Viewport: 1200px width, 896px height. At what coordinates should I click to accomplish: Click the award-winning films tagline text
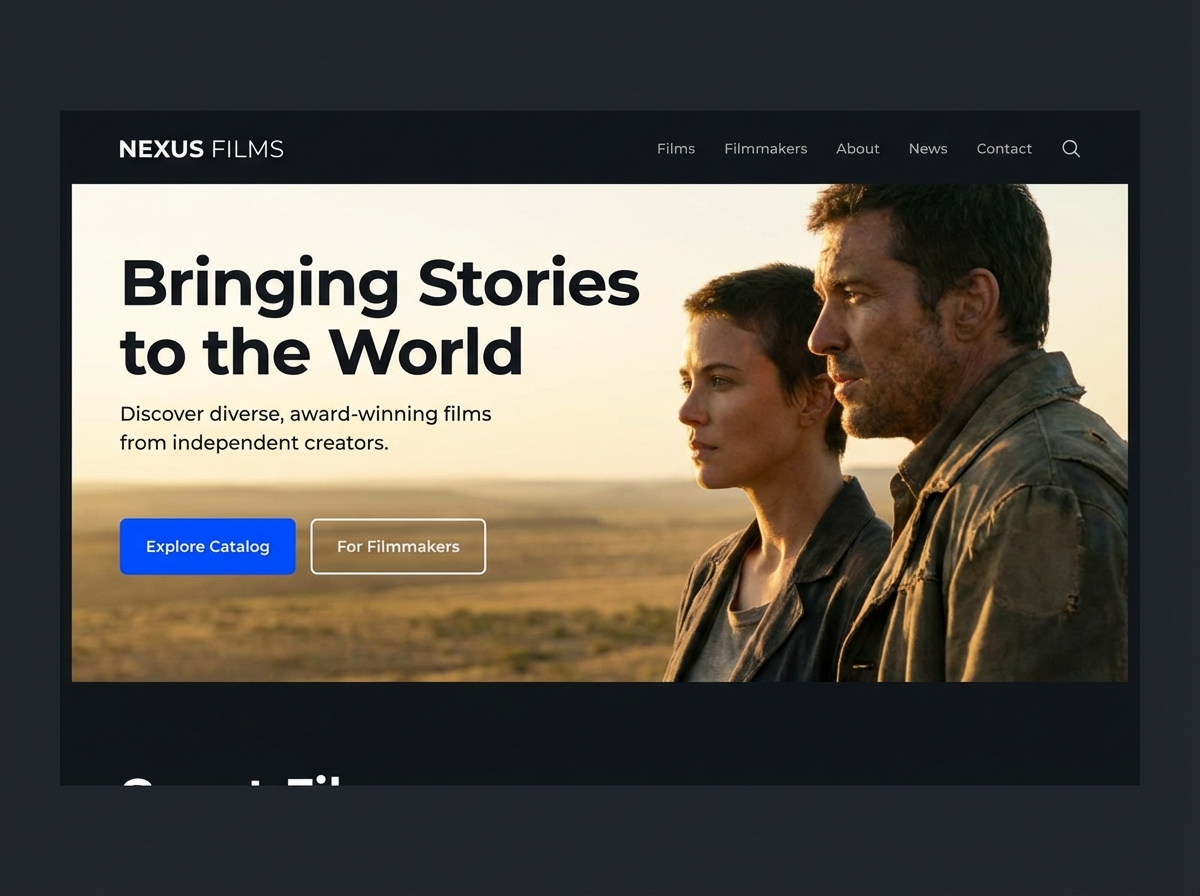pos(305,428)
